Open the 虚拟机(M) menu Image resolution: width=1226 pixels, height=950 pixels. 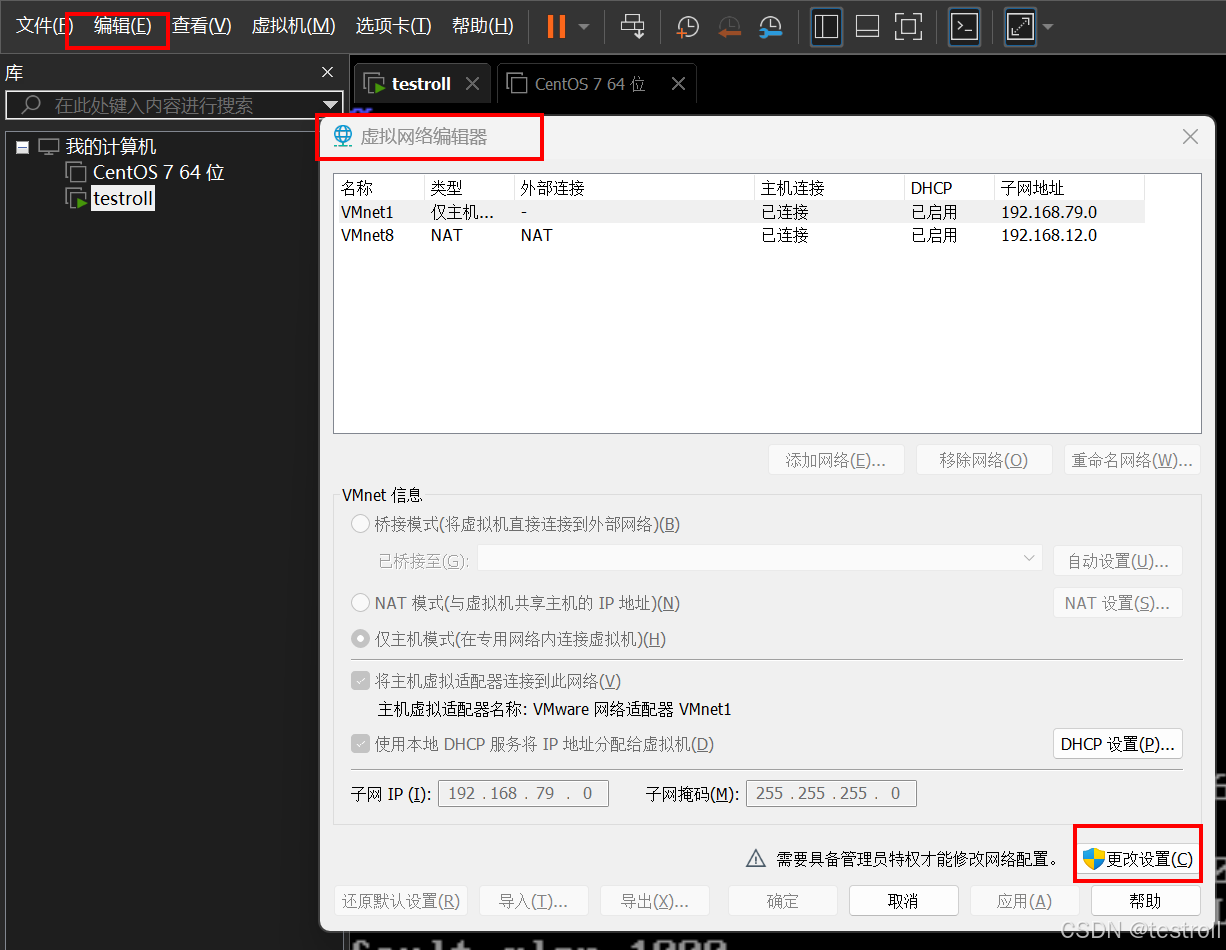tap(293, 26)
